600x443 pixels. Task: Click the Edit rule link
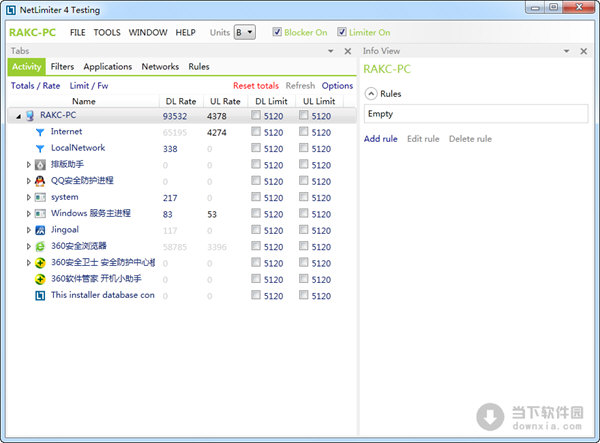(x=423, y=139)
